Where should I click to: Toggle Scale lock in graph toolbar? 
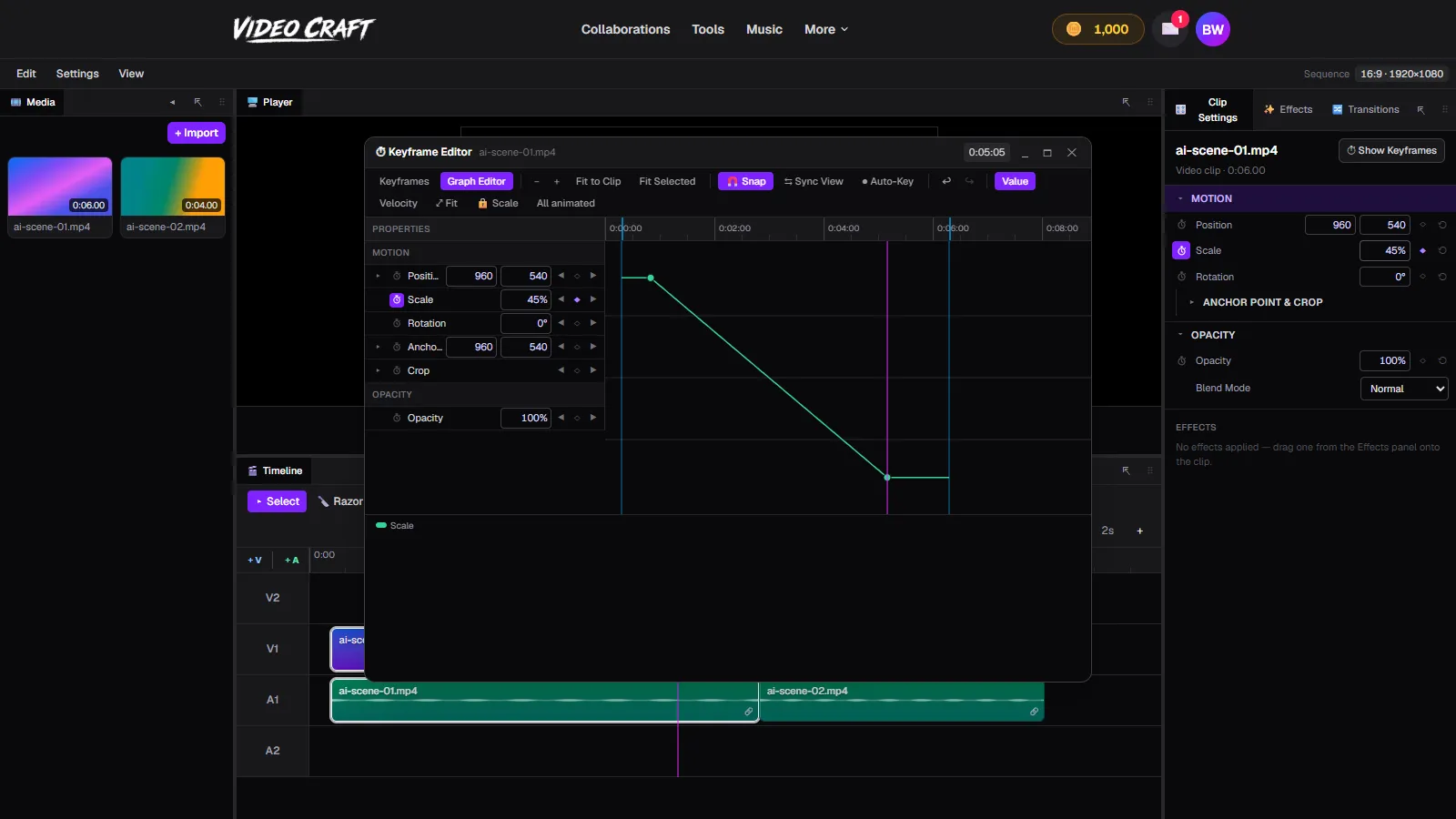[498, 203]
